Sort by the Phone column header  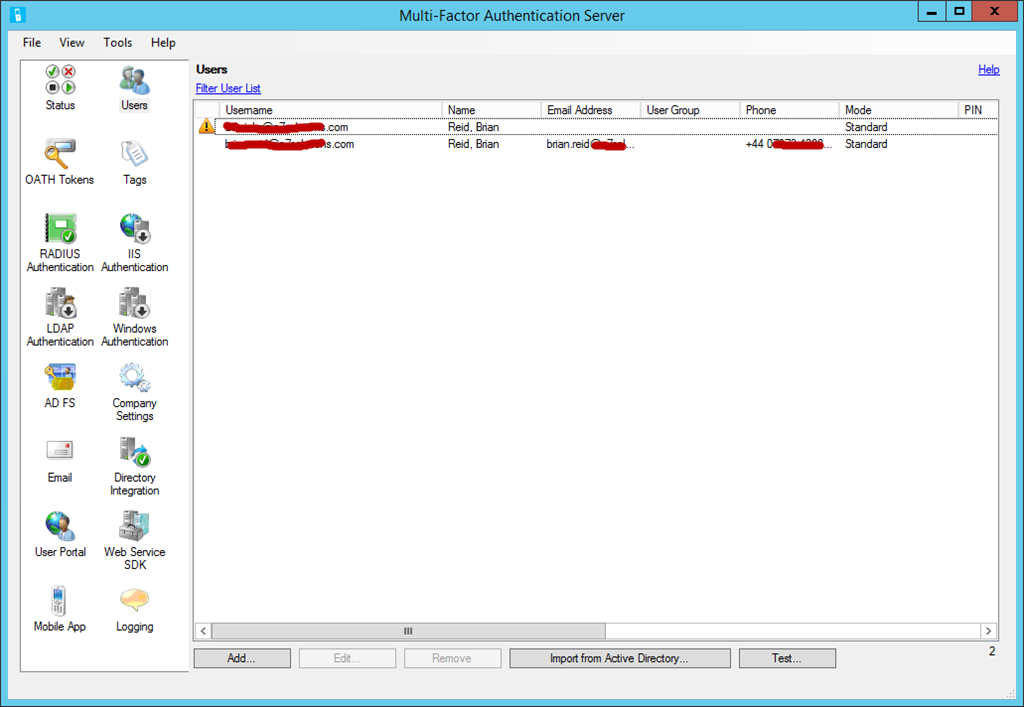tap(790, 110)
